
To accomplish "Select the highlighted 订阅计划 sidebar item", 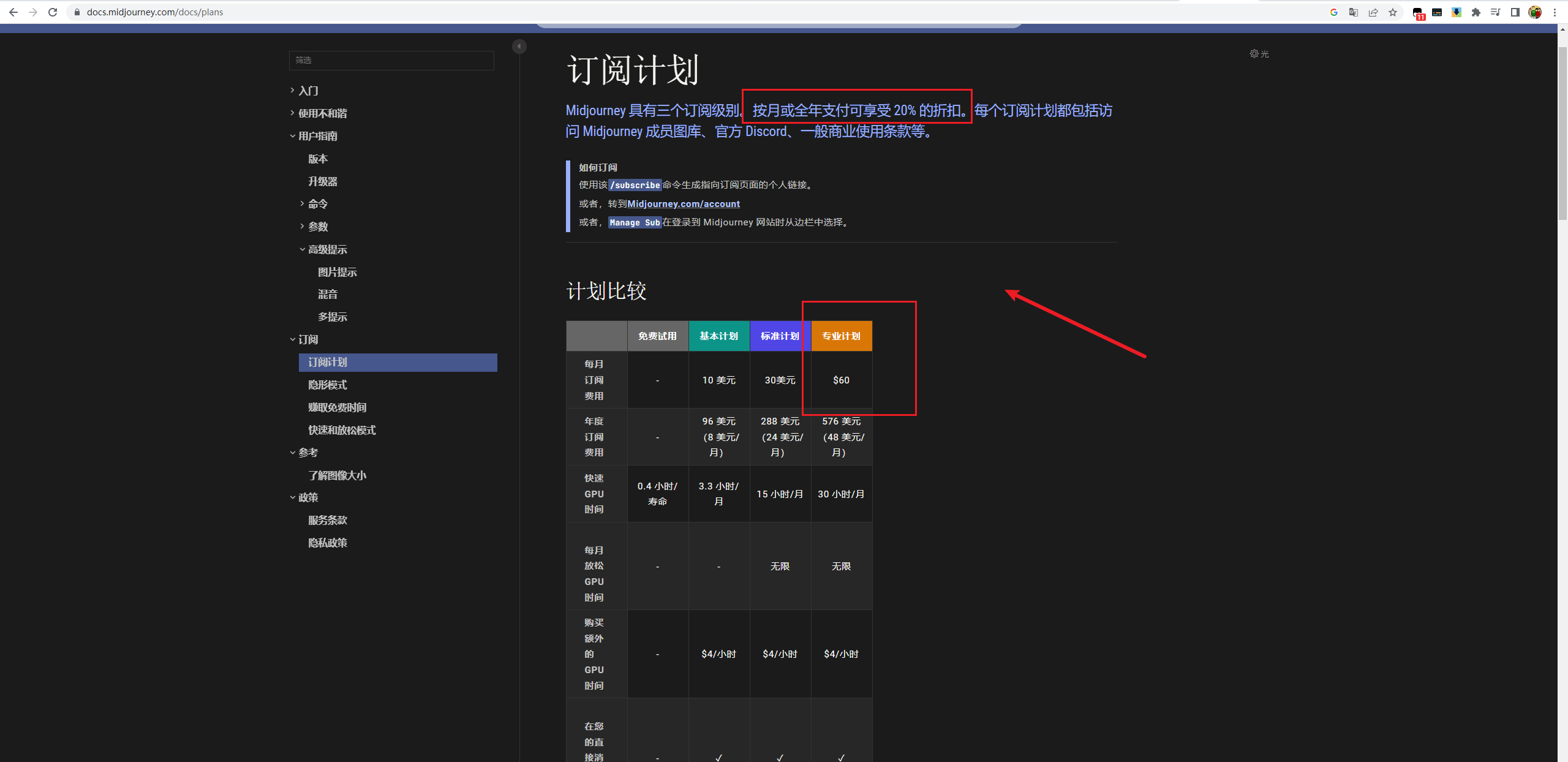I will pyautogui.click(x=398, y=362).
